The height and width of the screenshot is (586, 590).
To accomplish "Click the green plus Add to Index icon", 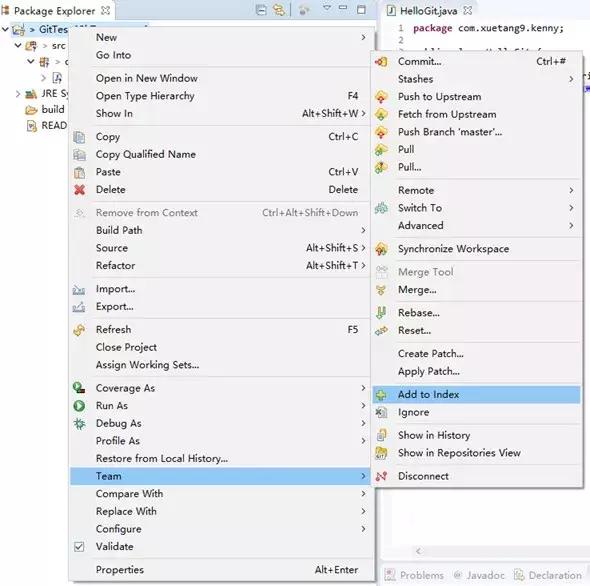I will click(x=381, y=395).
